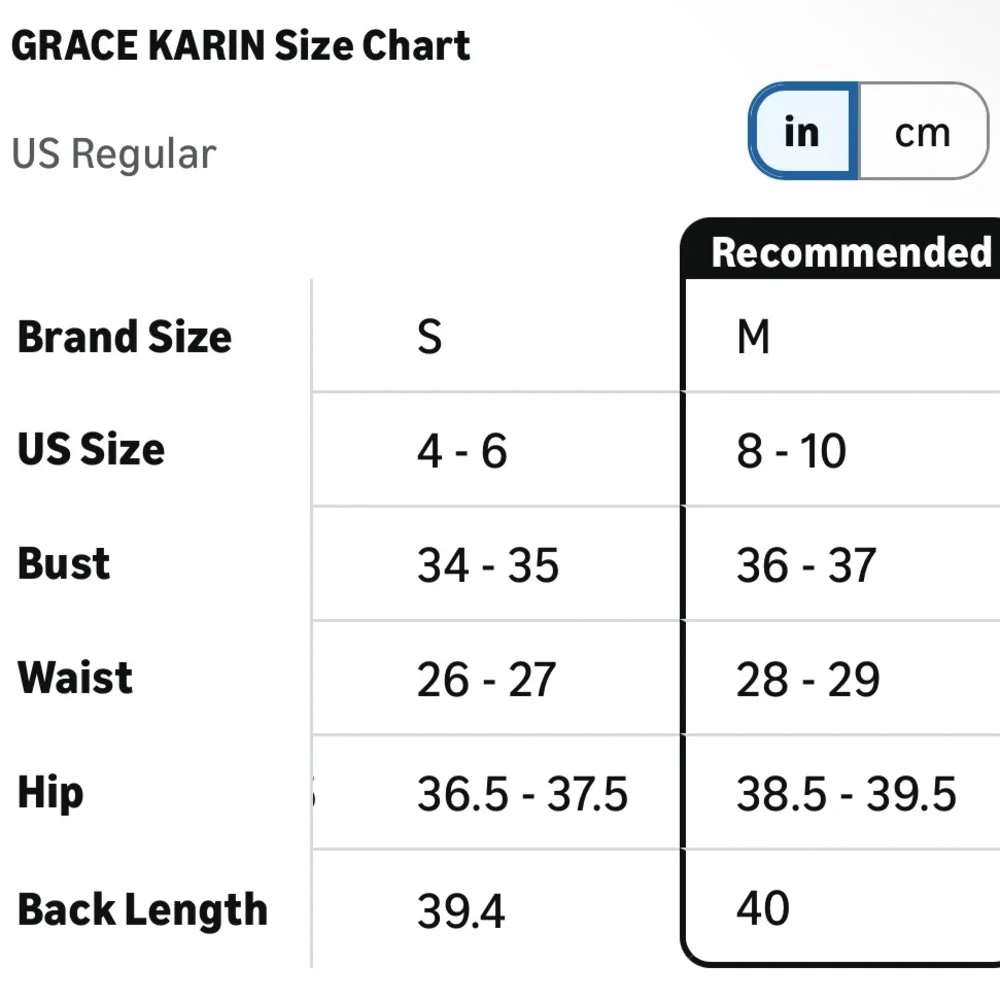Click the Bust row label
This screenshot has height=1000, width=1000.
63,564
